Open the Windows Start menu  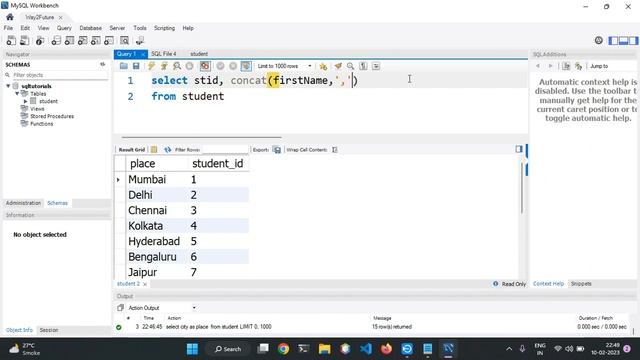click(x=192, y=349)
